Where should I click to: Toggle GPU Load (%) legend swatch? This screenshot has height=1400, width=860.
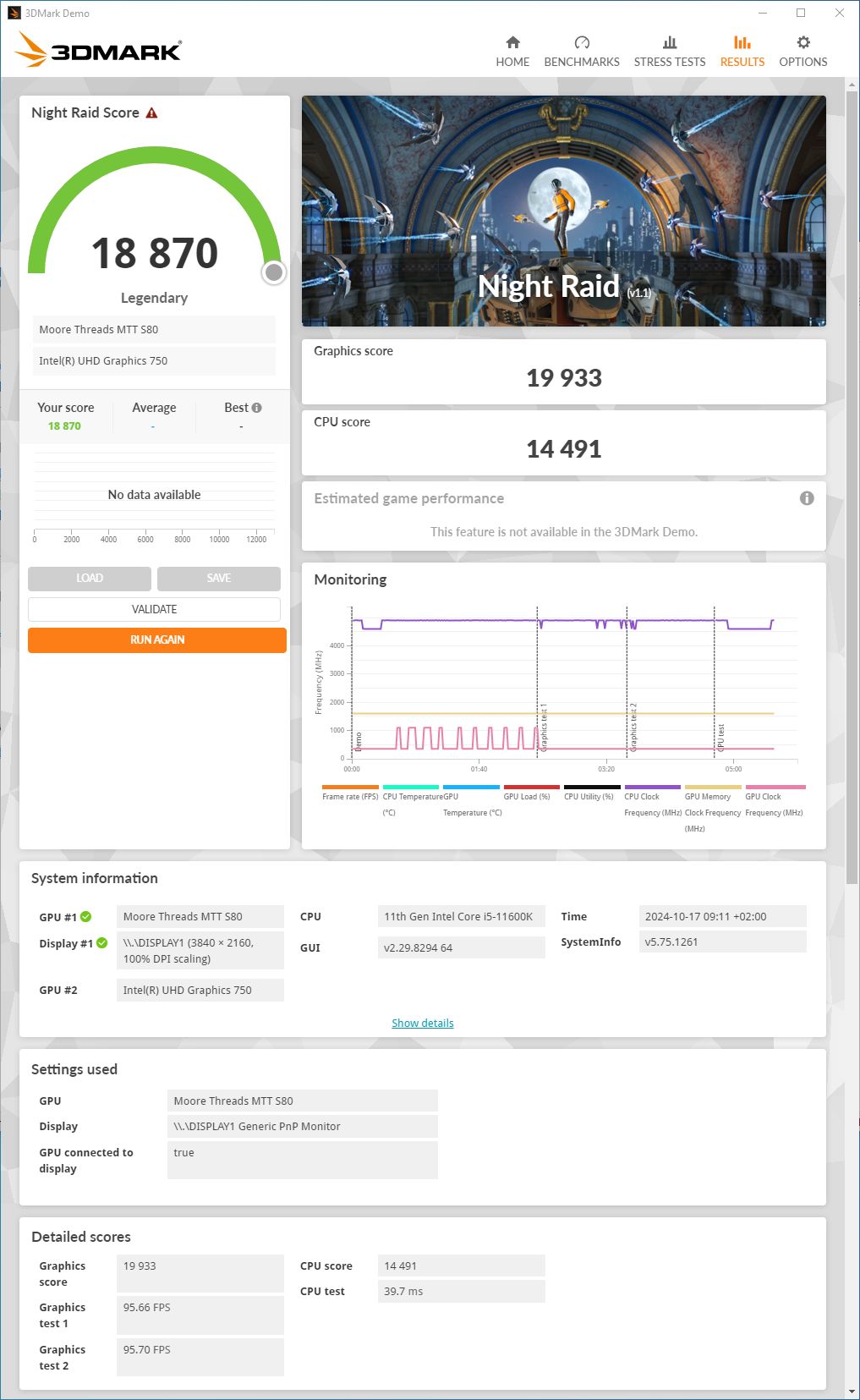tap(532, 788)
